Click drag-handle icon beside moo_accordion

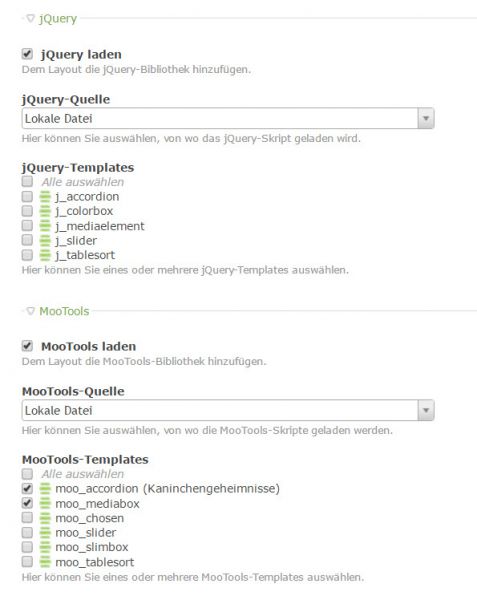(x=45, y=489)
